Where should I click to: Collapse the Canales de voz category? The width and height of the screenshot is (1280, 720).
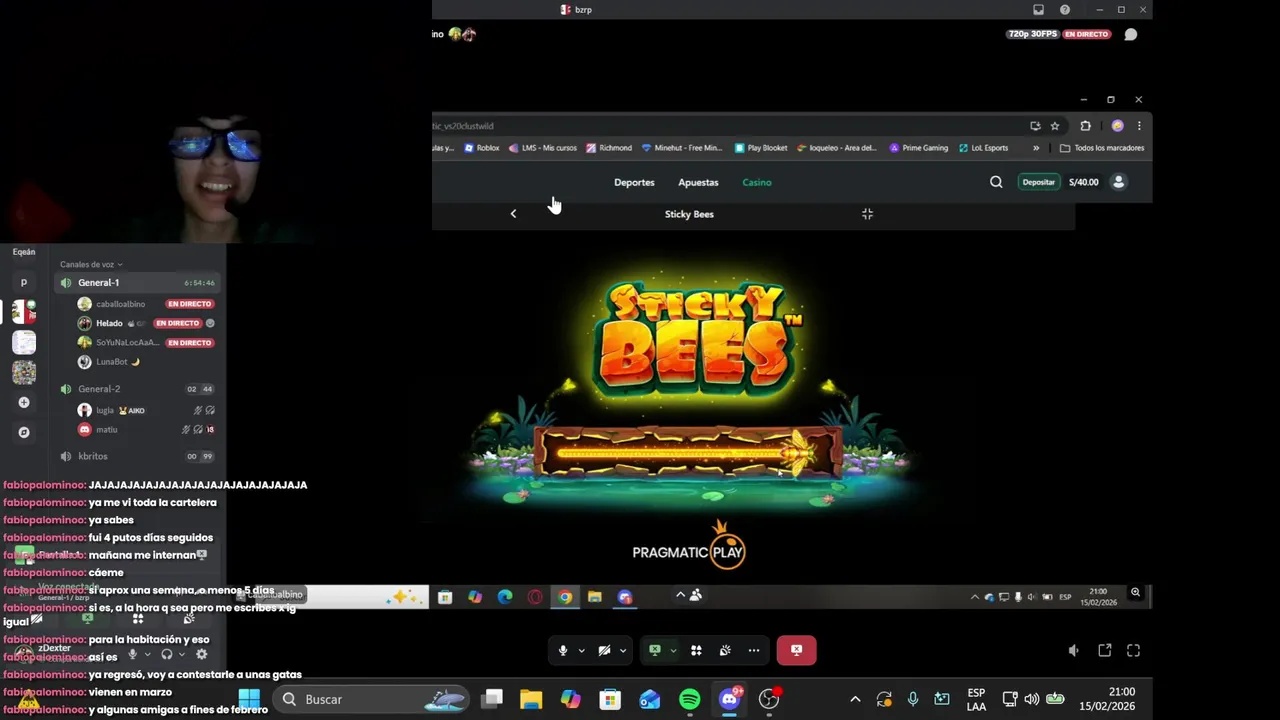point(91,264)
